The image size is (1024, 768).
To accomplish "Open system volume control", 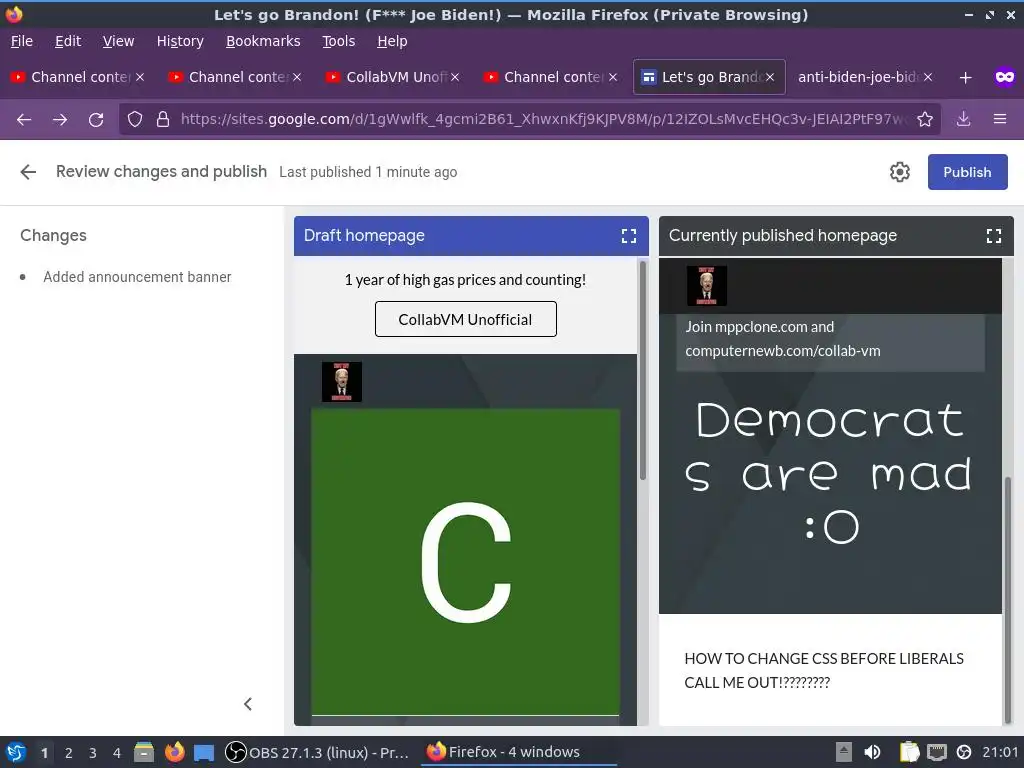I will [x=872, y=752].
